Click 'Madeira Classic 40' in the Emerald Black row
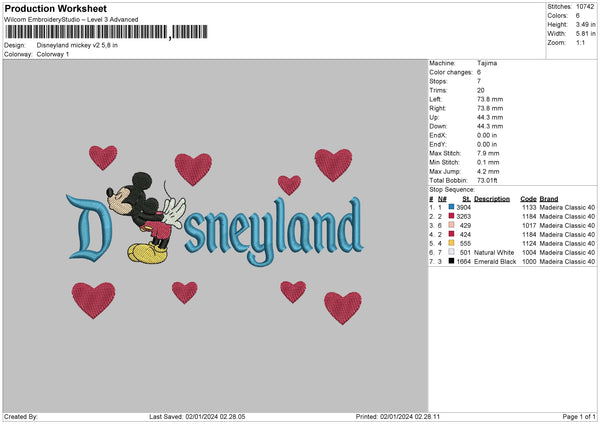The image size is (600, 424). [567, 261]
